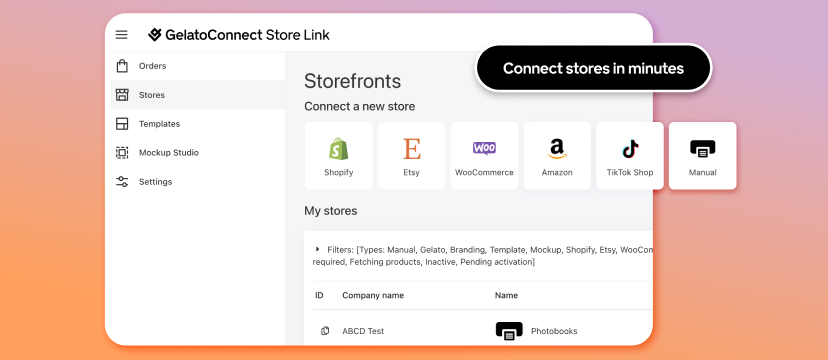The width and height of the screenshot is (828, 360).
Task: Click the Manual printer icon card
Action: 703,156
